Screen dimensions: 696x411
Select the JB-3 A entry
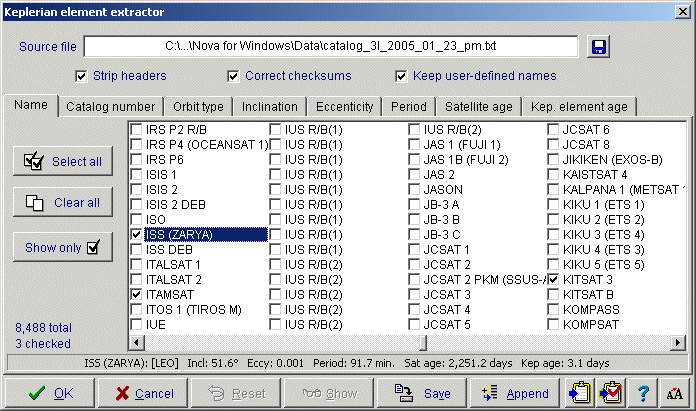(441, 205)
